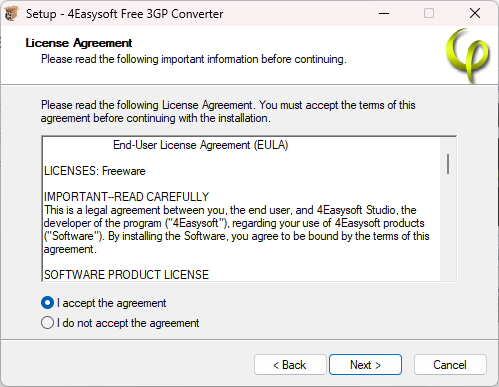Click the greyed-out maximize window icon
This screenshot has width=499, height=387.
click(429, 14)
